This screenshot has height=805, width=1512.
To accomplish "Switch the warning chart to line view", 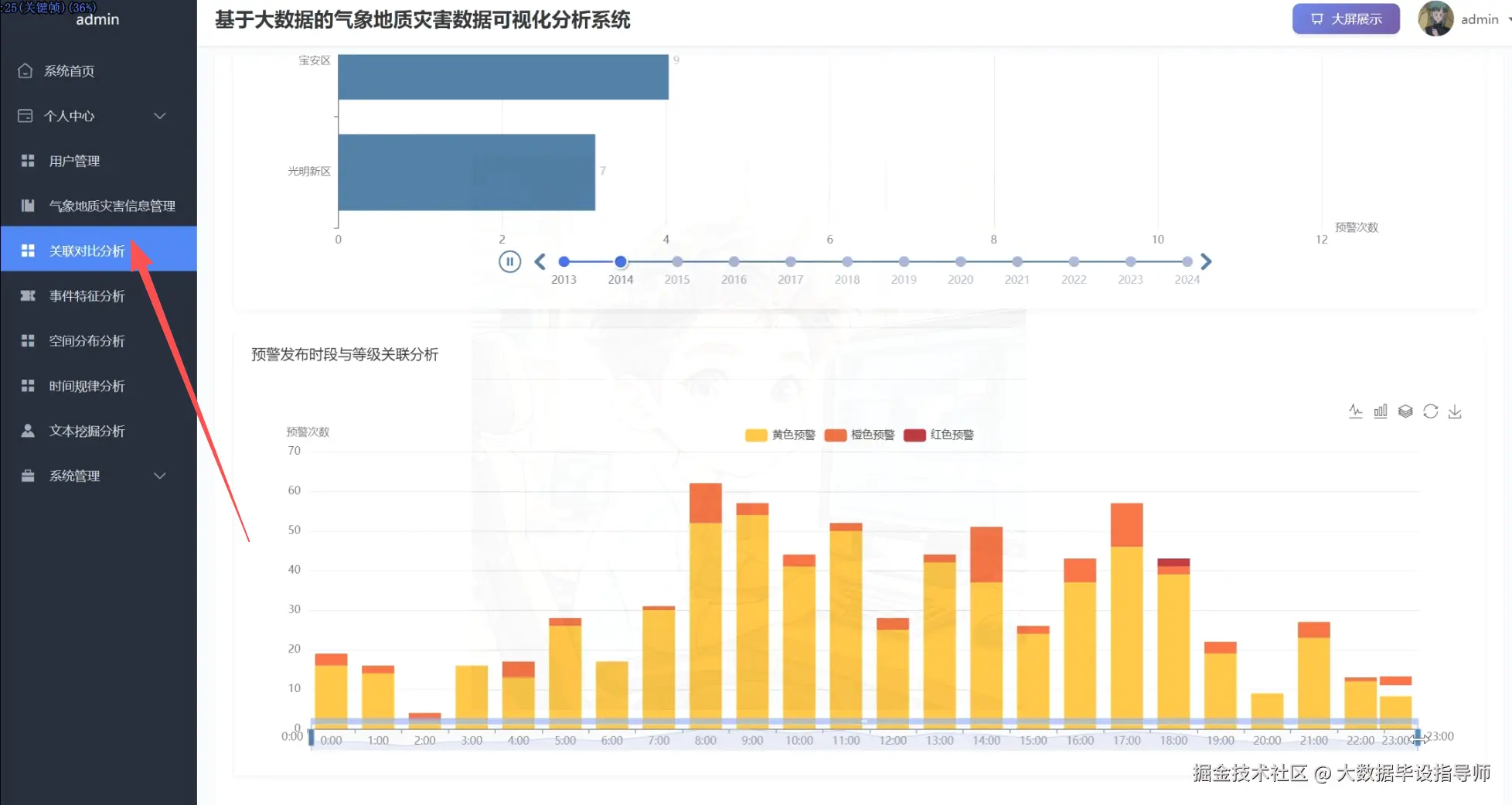I will (x=1355, y=411).
